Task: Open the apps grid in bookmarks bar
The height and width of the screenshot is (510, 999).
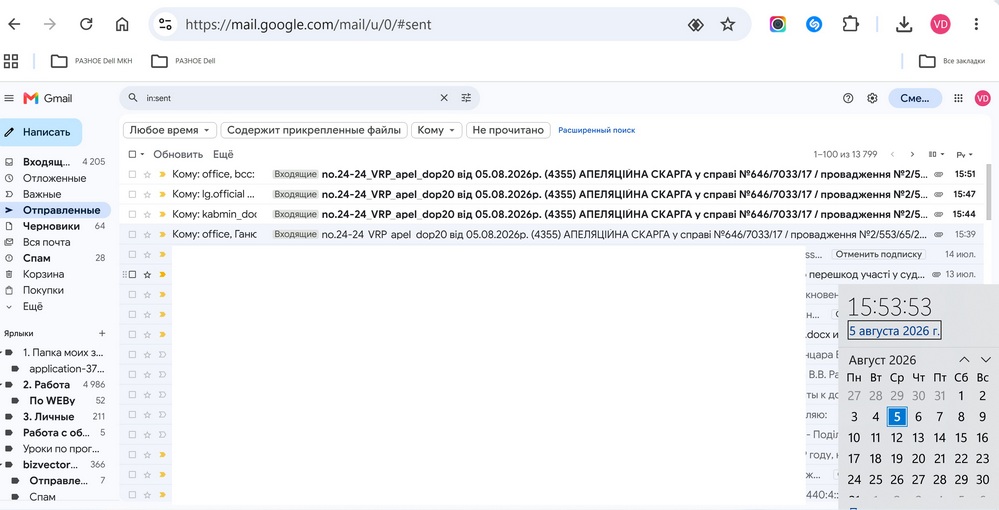Action: coord(11,61)
